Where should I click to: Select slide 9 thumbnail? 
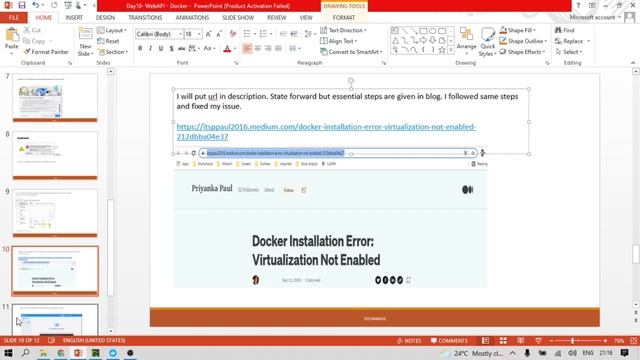point(55,213)
